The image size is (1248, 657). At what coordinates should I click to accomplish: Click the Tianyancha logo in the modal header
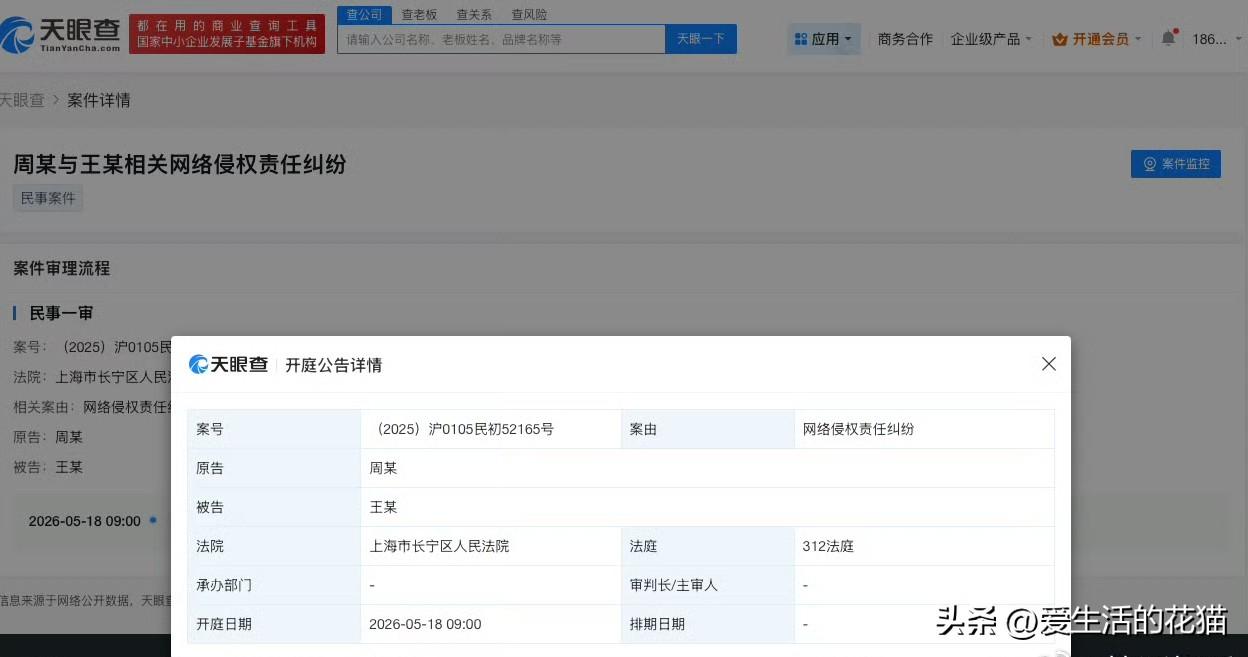(x=228, y=364)
